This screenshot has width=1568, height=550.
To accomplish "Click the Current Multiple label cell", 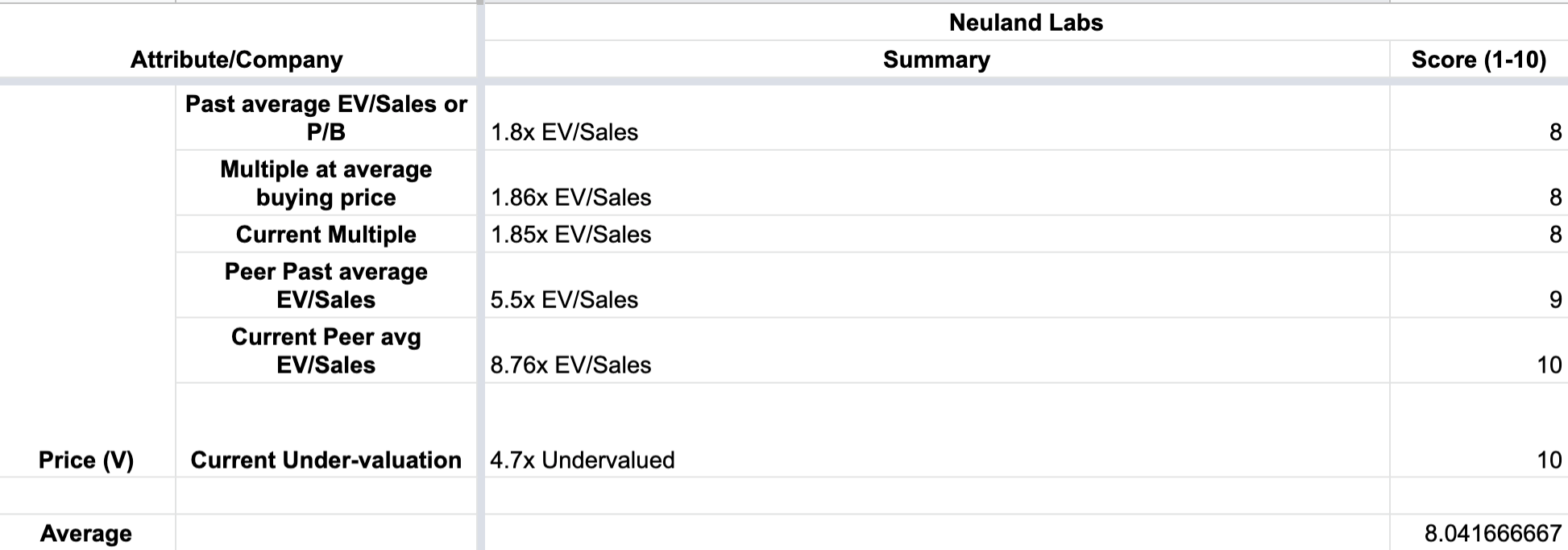I will (326, 235).
